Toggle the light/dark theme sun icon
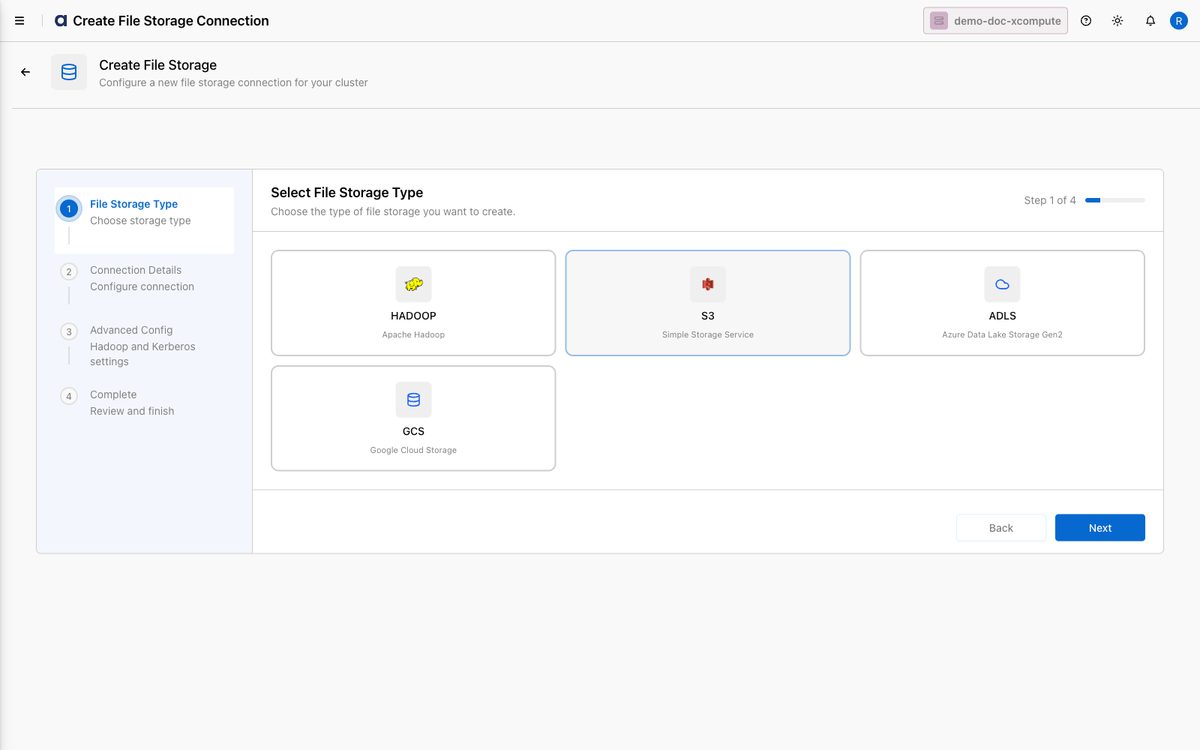 click(1118, 20)
